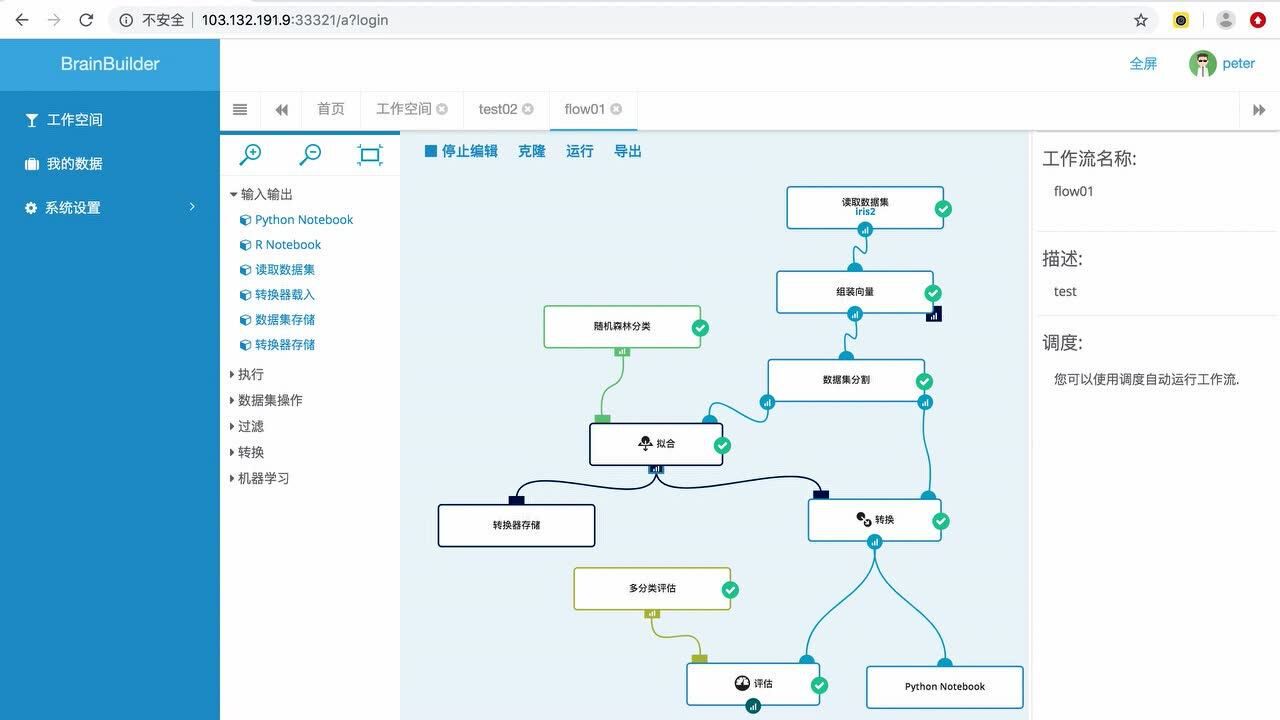Click the tabs scroll-left double arrow
The height and width of the screenshot is (720, 1280).
click(282, 110)
